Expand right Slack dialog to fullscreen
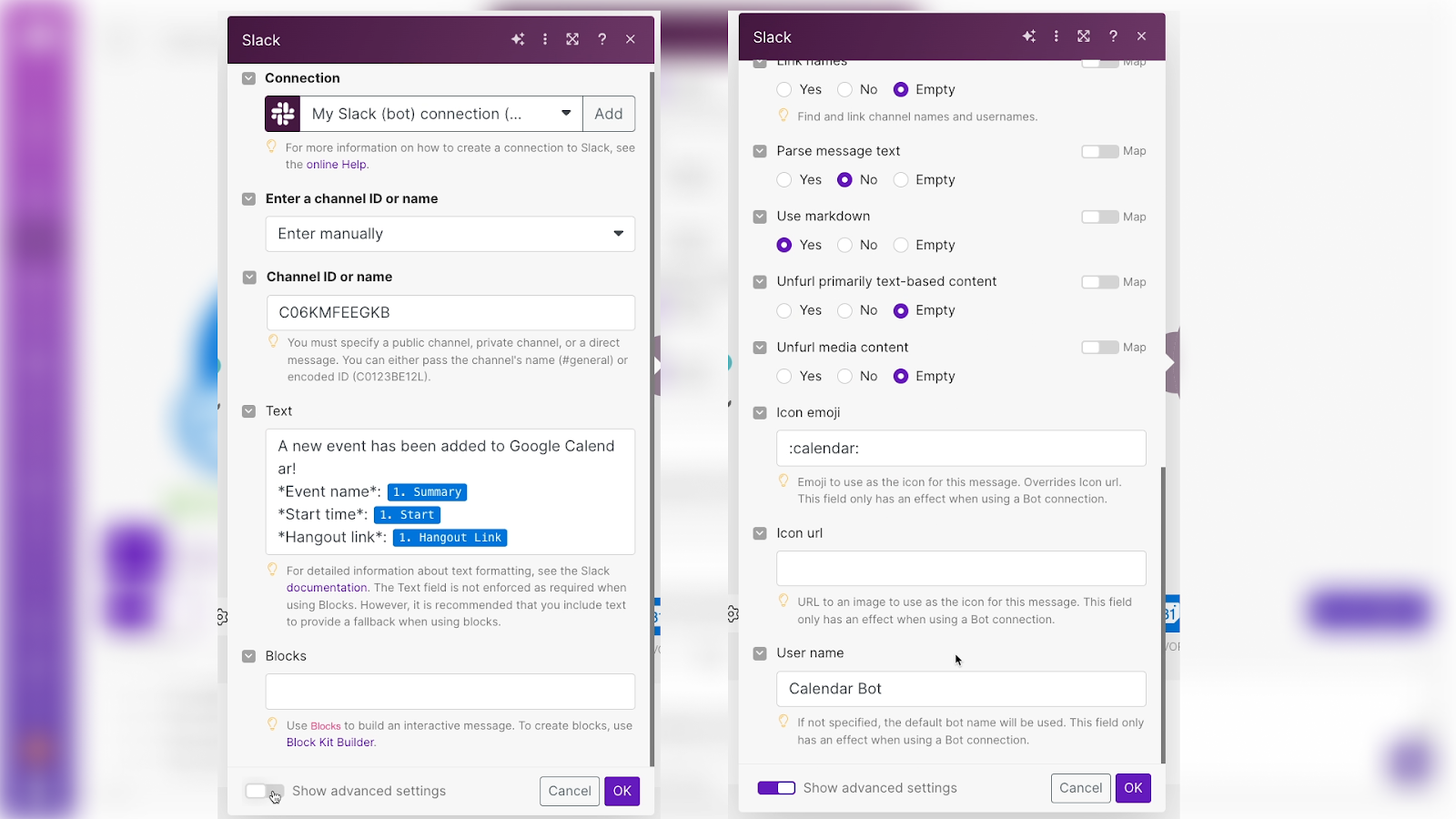This screenshot has width=1456, height=819. (x=1084, y=36)
